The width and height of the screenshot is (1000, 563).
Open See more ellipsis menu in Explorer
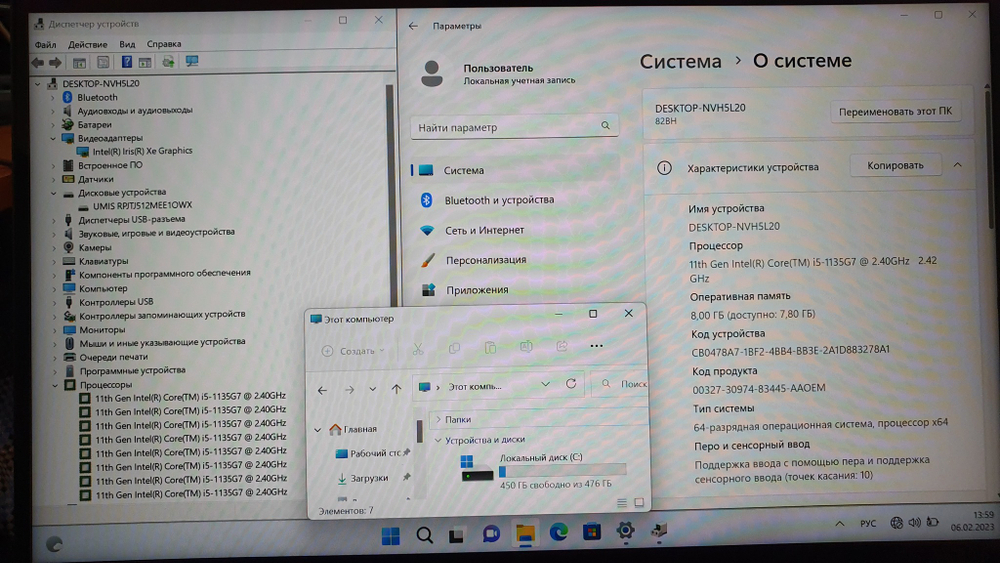pos(596,346)
